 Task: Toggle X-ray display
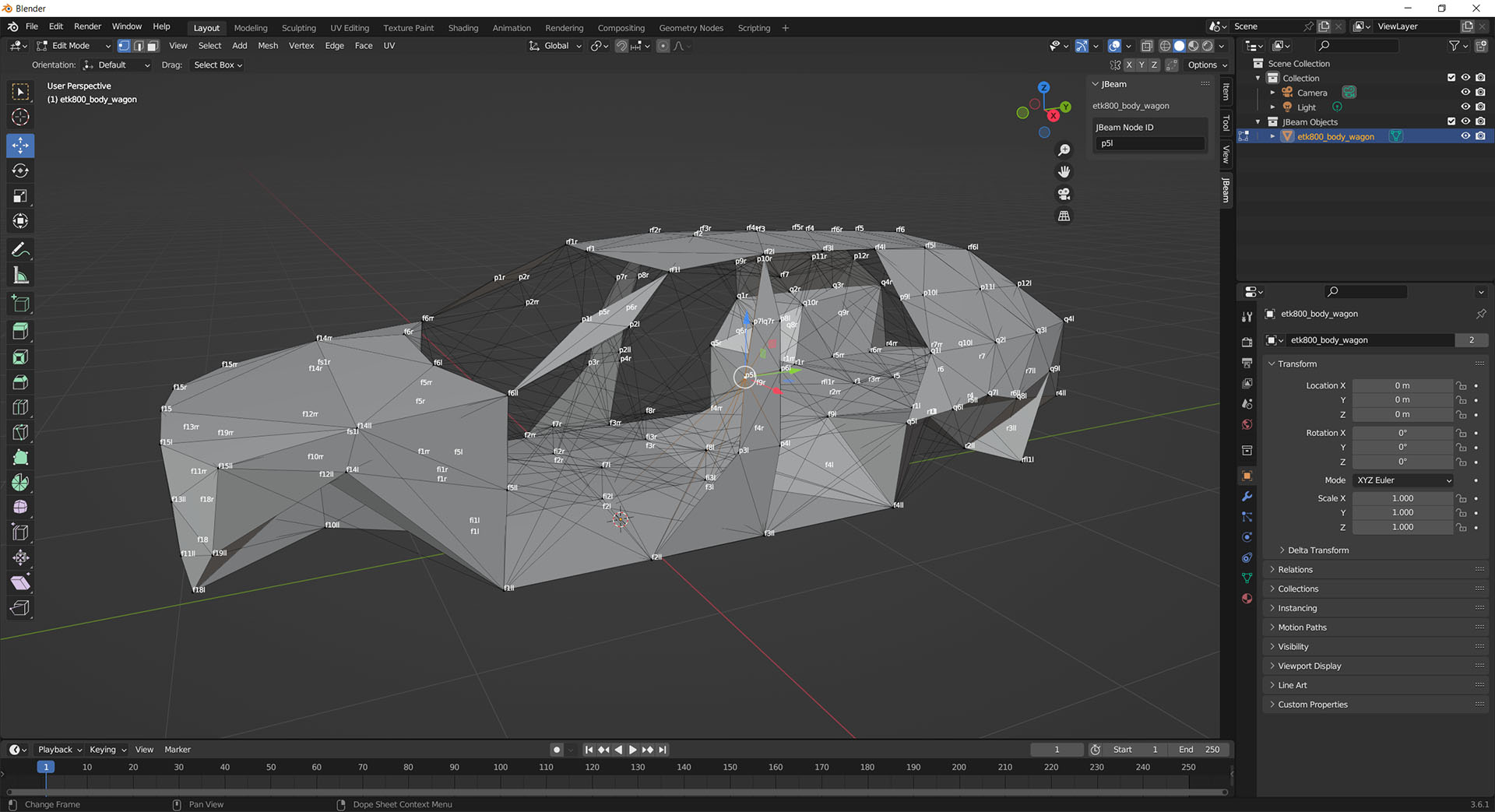[1147, 46]
